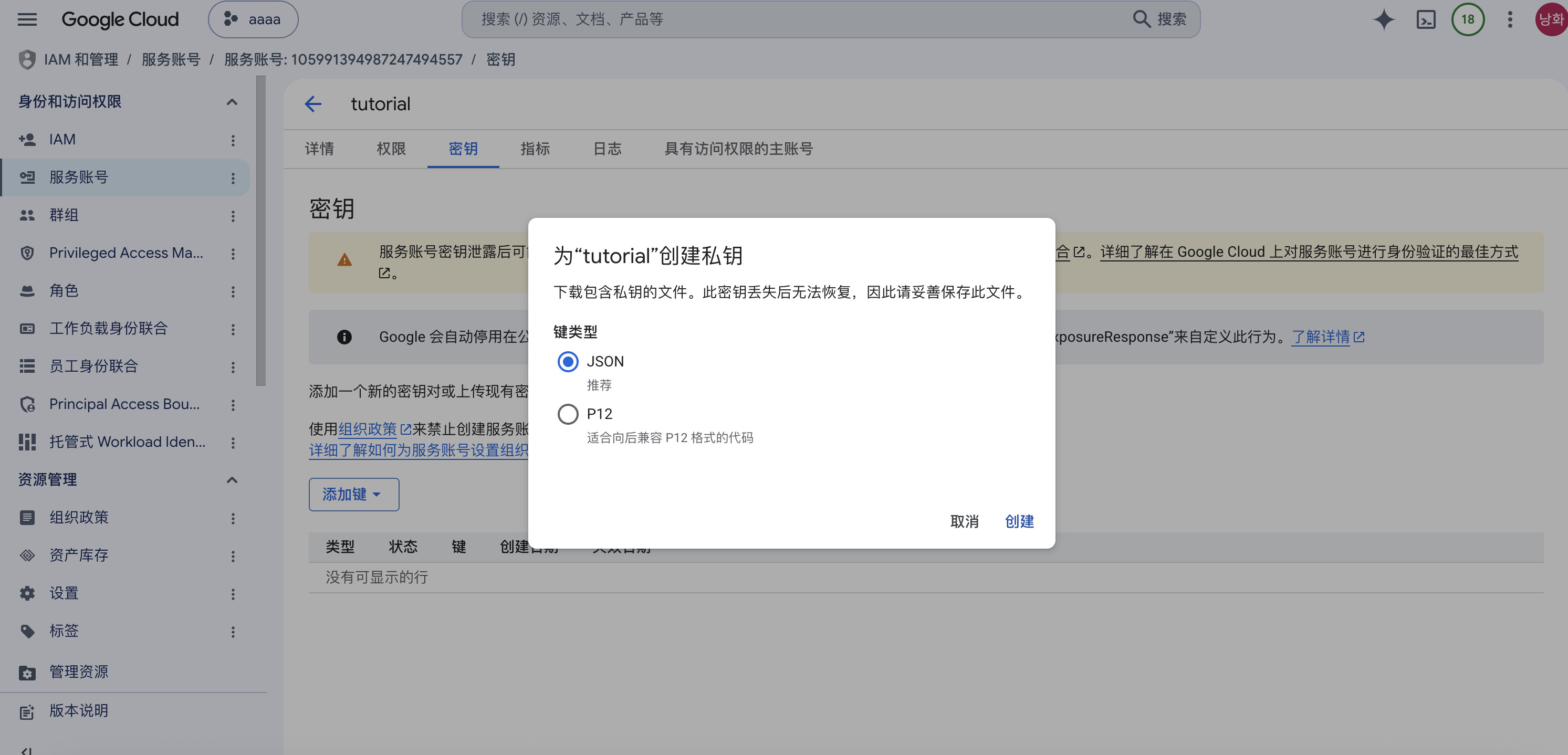Switch to the 权限 tab
This screenshot has height=755, width=1568.
[391, 149]
